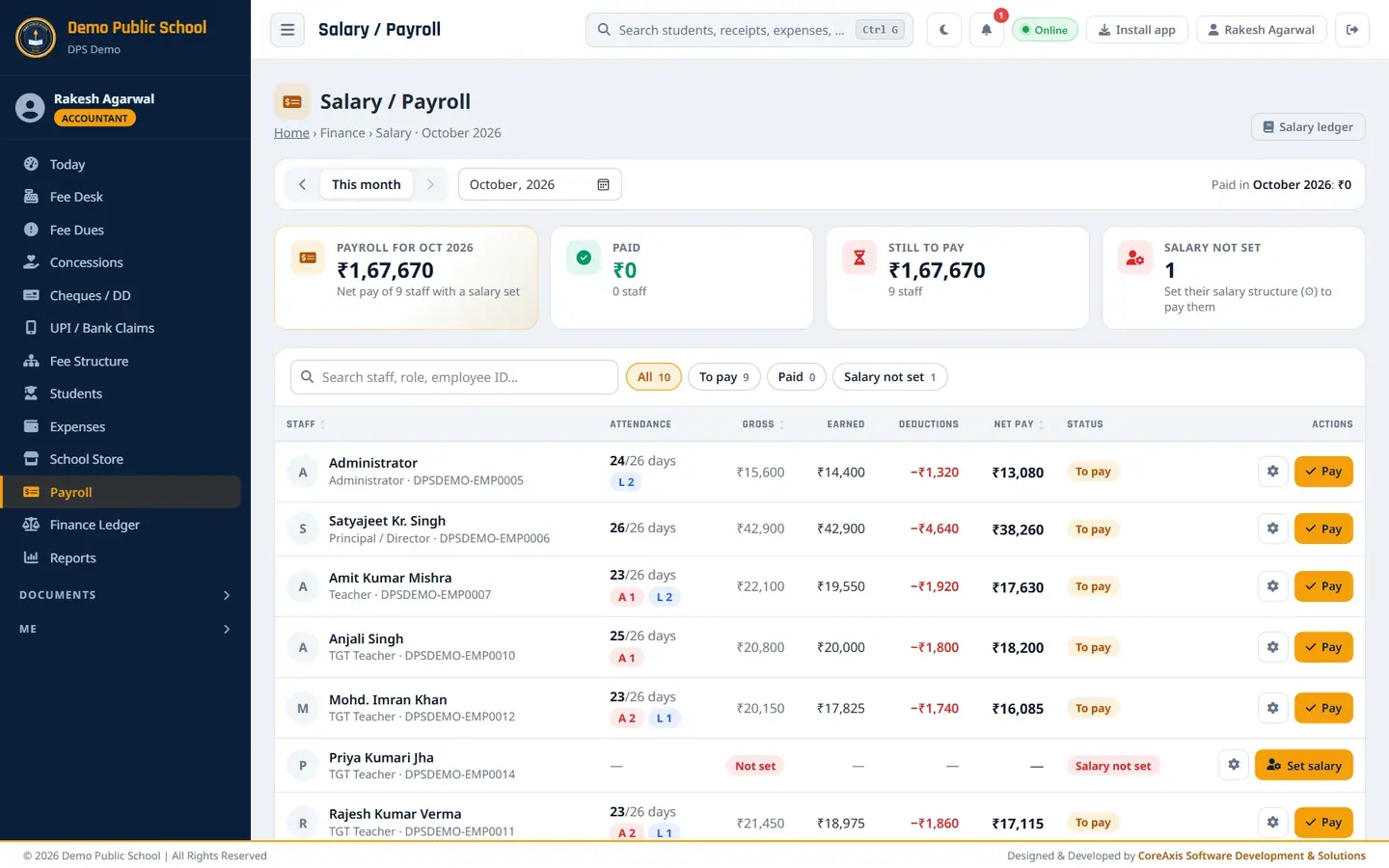Viewport: 1389px width, 868px height.
Task: Go to previous month arrow
Action: tap(302, 184)
